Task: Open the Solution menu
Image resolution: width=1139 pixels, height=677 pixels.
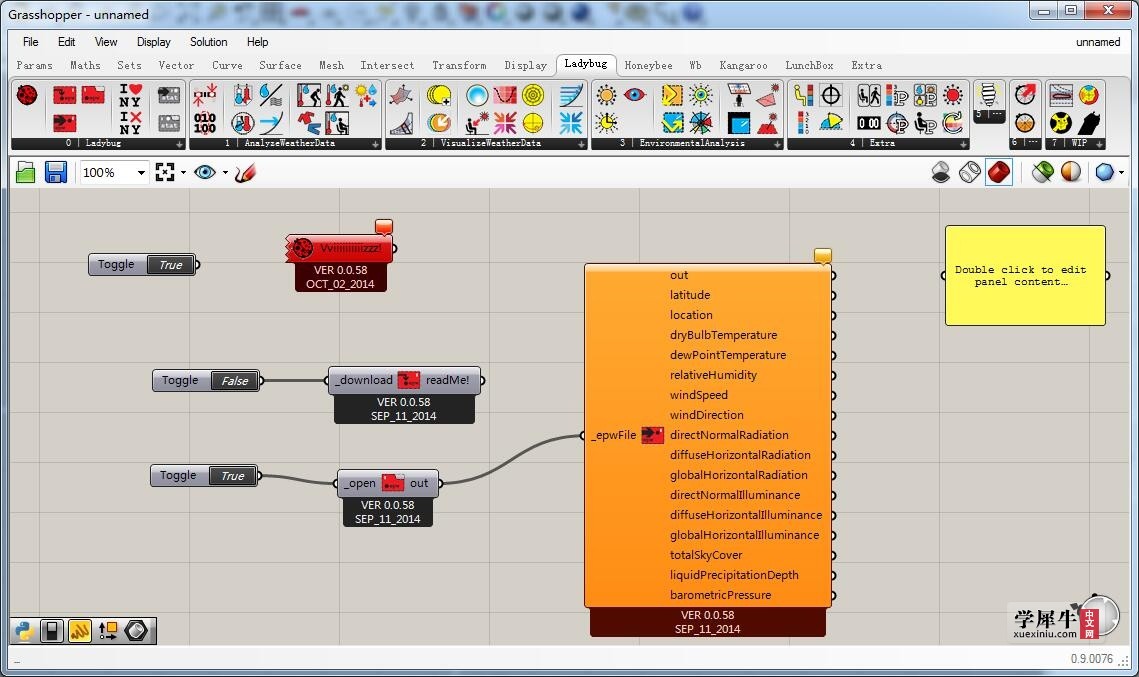Action: (208, 42)
